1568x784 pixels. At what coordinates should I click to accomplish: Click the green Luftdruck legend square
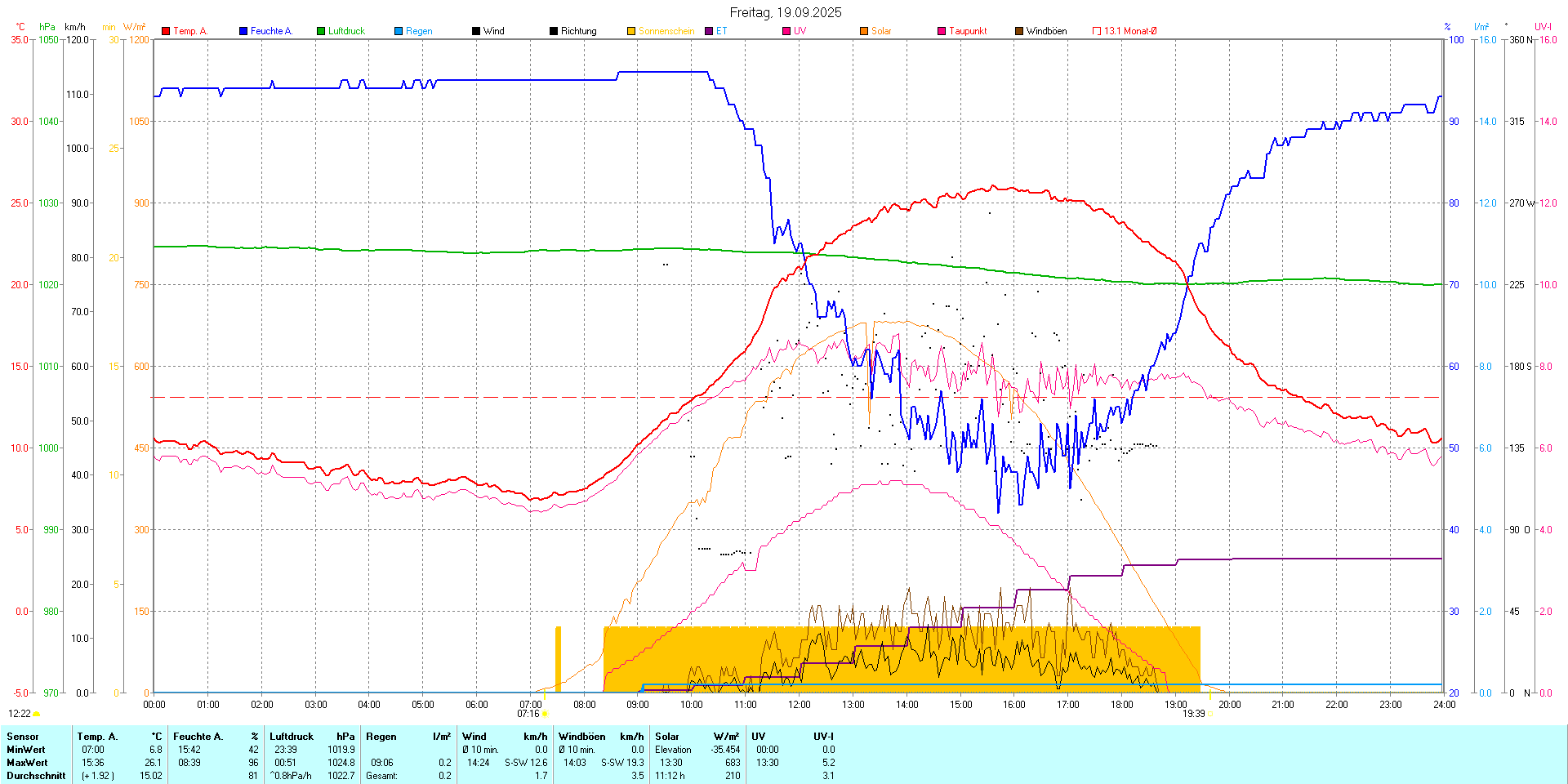click(x=321, y=31)
